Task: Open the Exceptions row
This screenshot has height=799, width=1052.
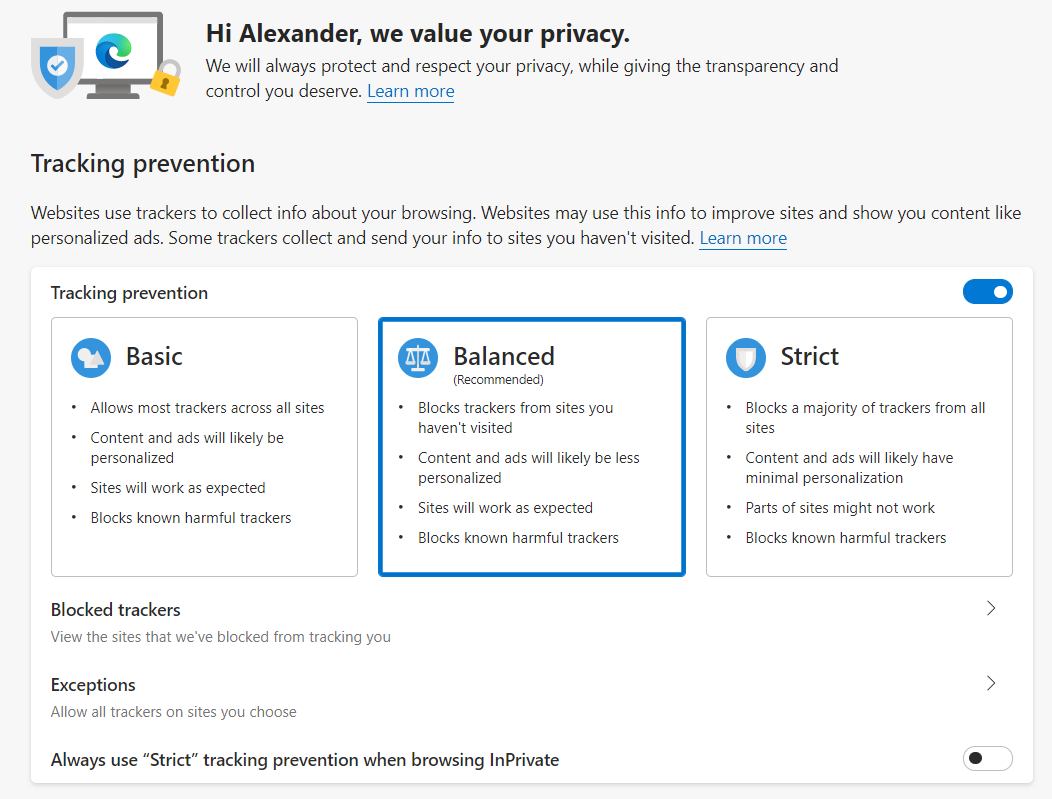Action: tap(532, 698)
